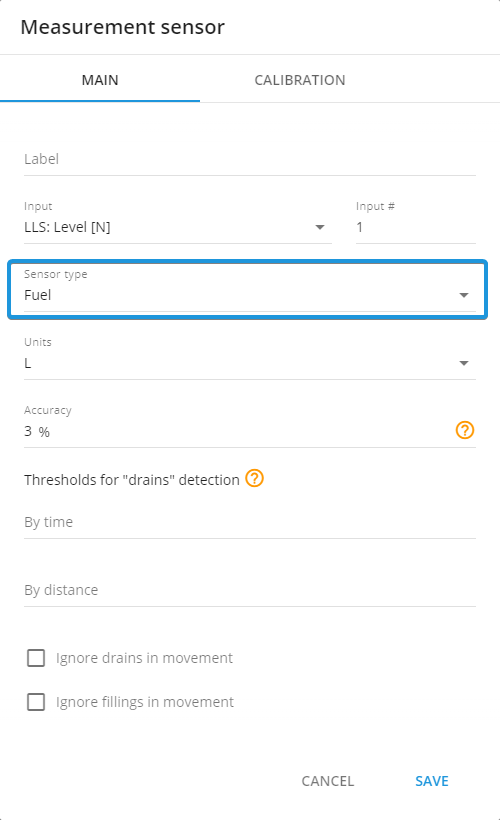
Task: Open the help icon beside Thresholds for drains detection
Action: pos(255,478)
